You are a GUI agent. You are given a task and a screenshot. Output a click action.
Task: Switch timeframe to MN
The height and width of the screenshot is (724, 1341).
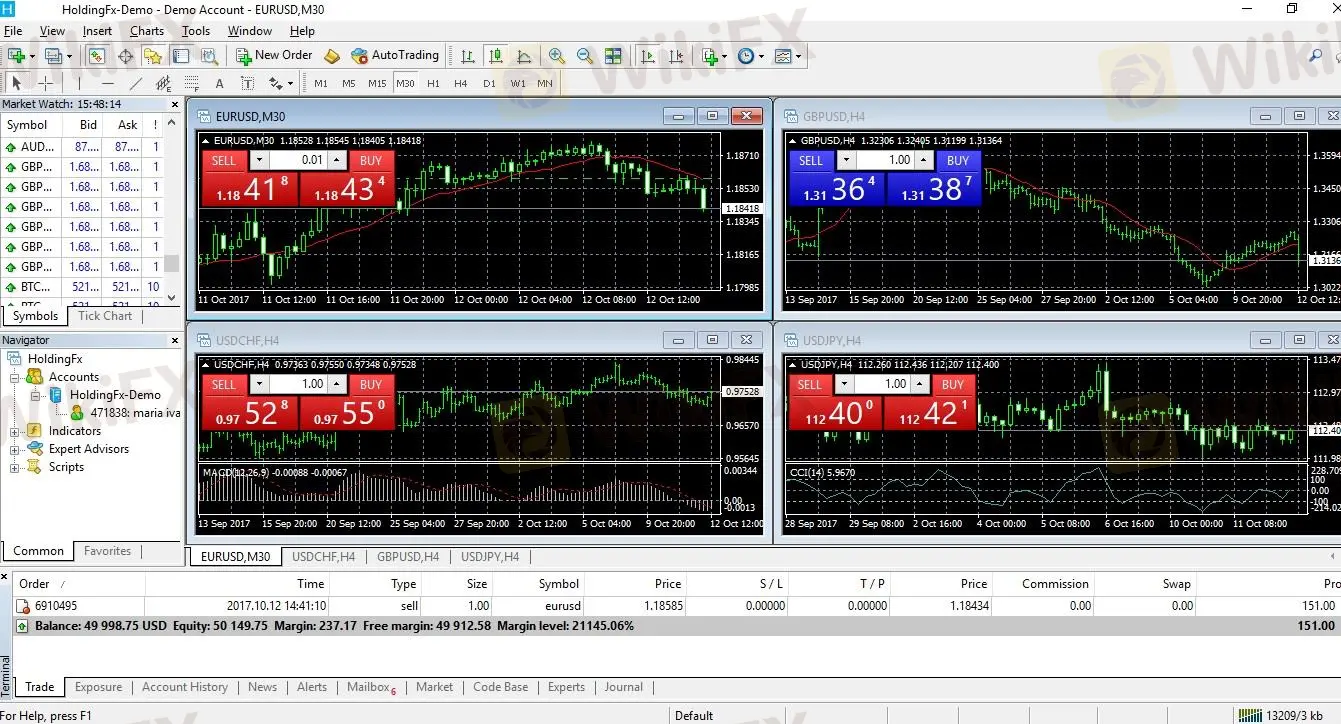pos(545,83)
